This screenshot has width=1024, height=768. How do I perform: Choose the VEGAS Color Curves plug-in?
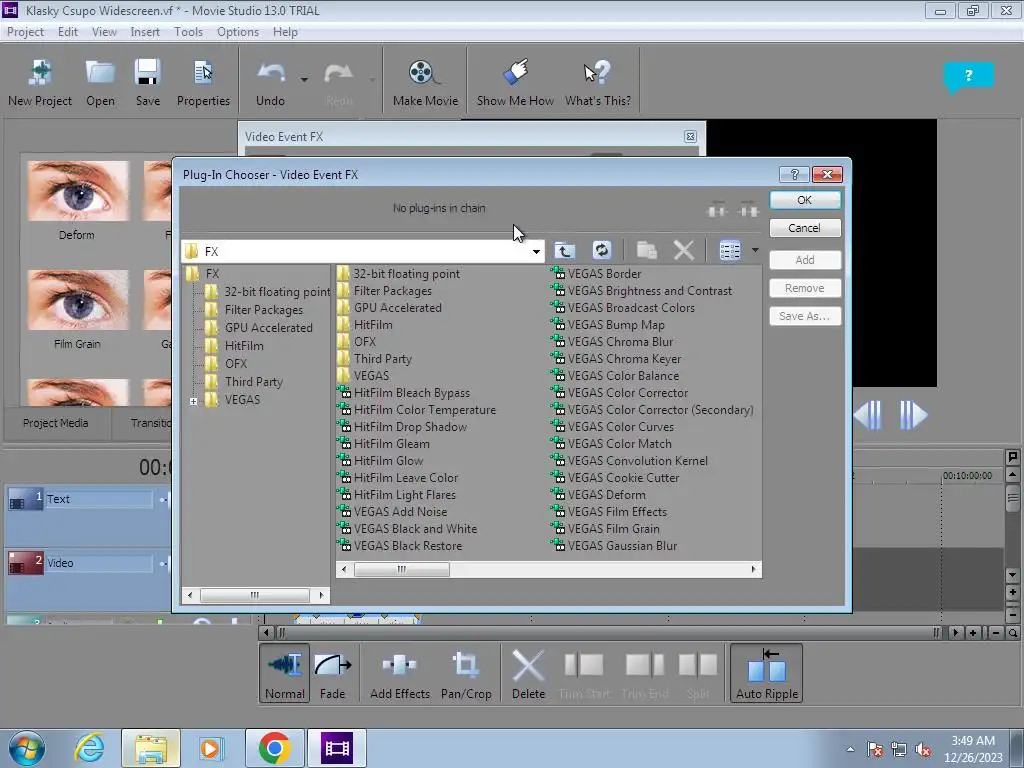(613, 427)
